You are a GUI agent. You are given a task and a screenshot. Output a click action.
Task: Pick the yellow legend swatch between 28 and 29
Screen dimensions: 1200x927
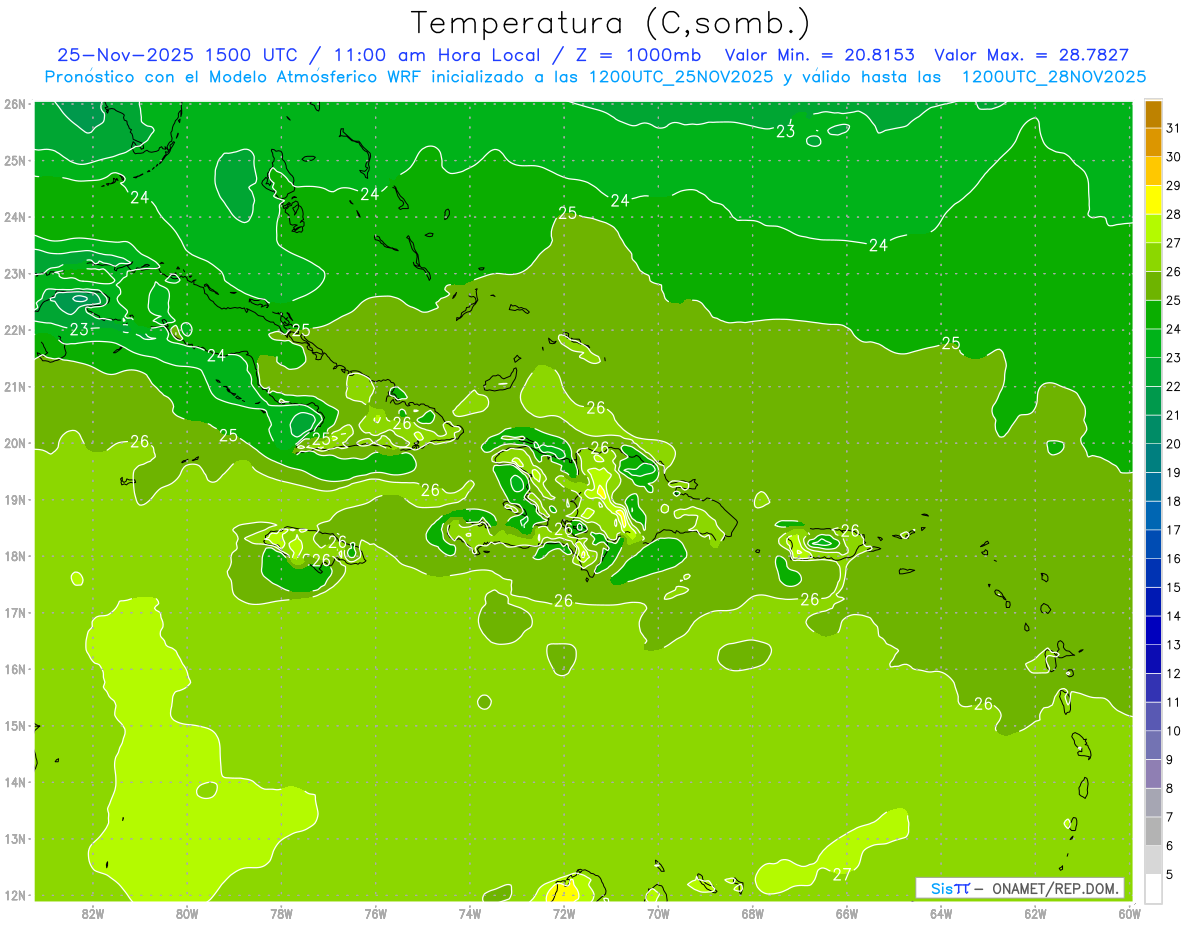[x=1153, y=199]
